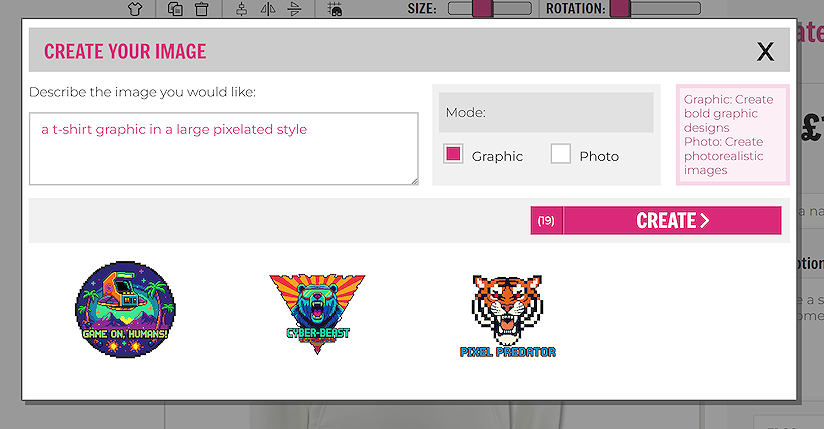Screen dimensions: 824x429
Task: Close the Create Your Image dialog
Action: (x=765, y=52)
